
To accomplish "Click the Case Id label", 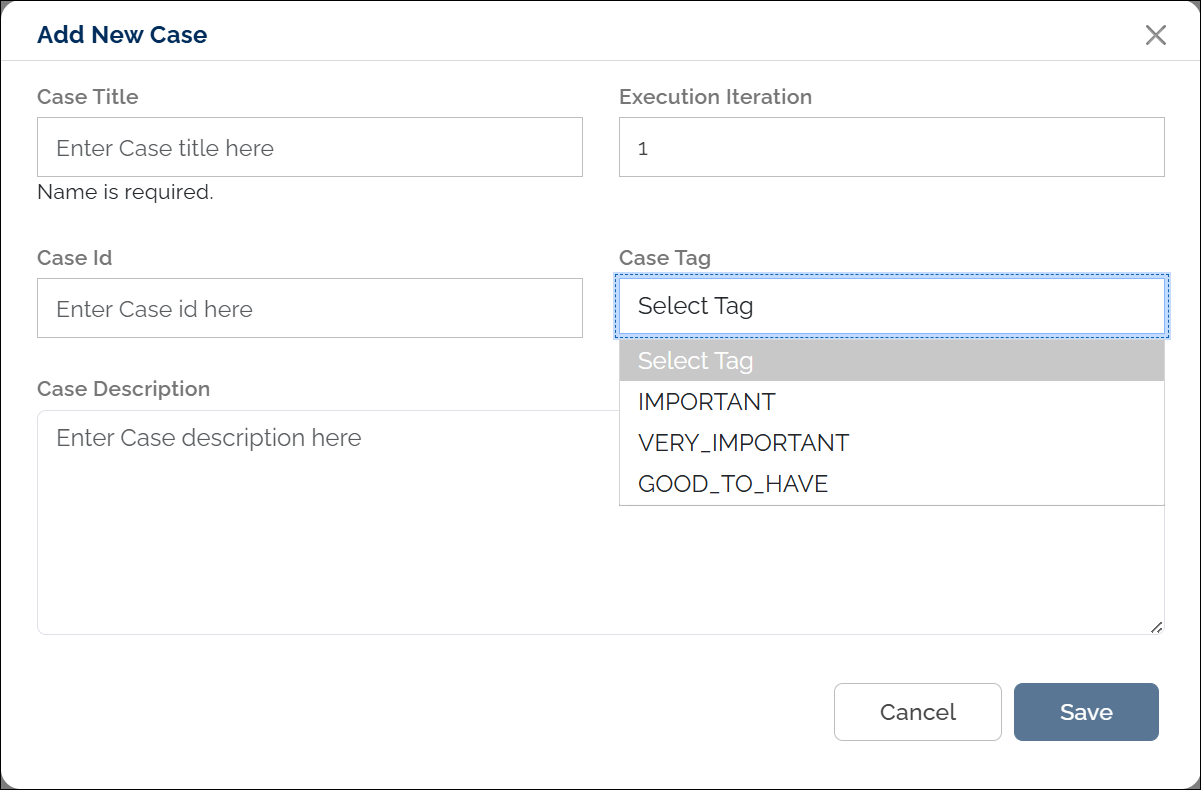I will tap(73, 257).
